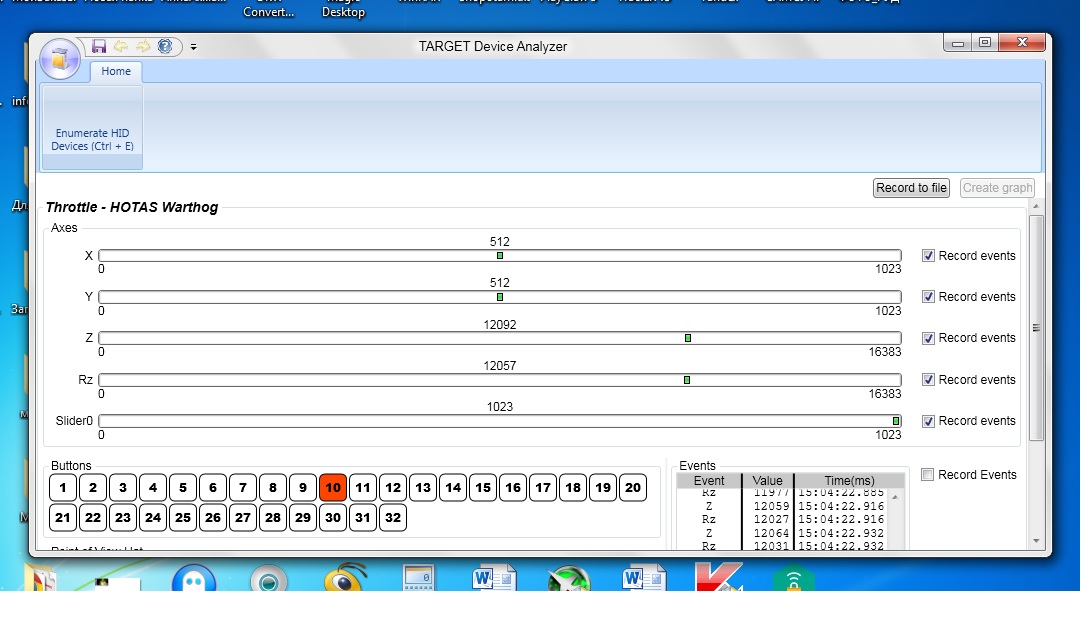
Task: Click button 21 indicator
Action: 63,518
